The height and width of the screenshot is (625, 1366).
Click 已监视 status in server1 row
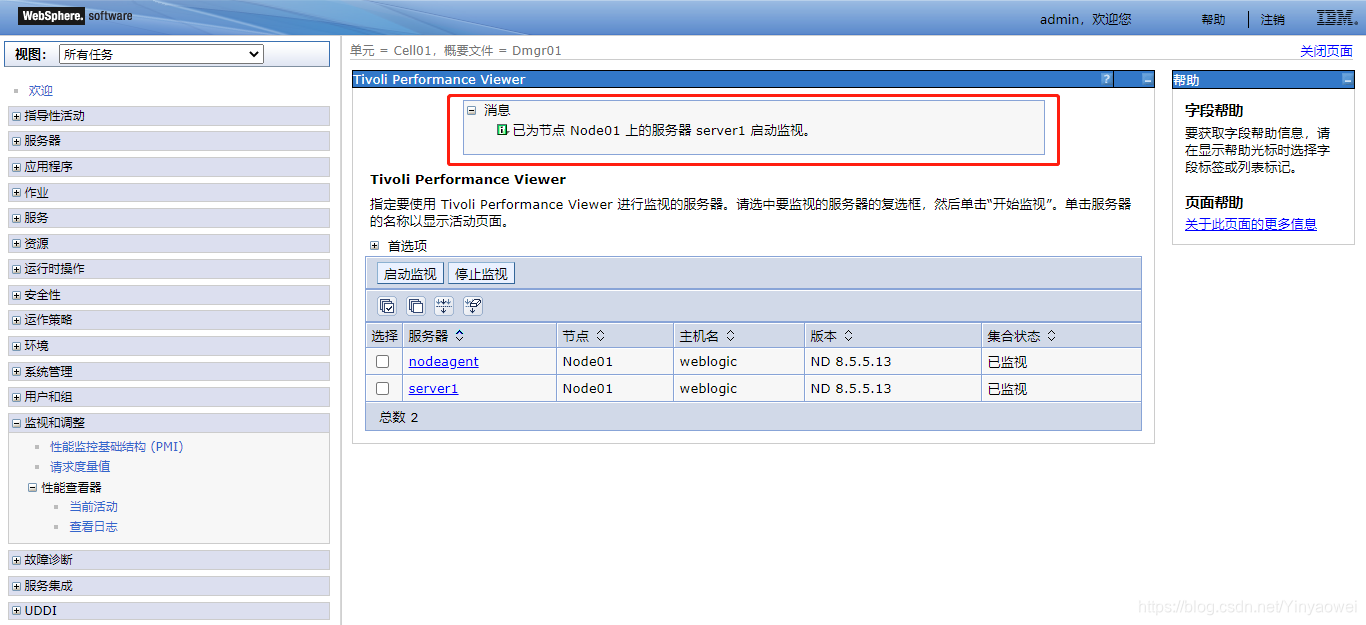point(1007,389)
